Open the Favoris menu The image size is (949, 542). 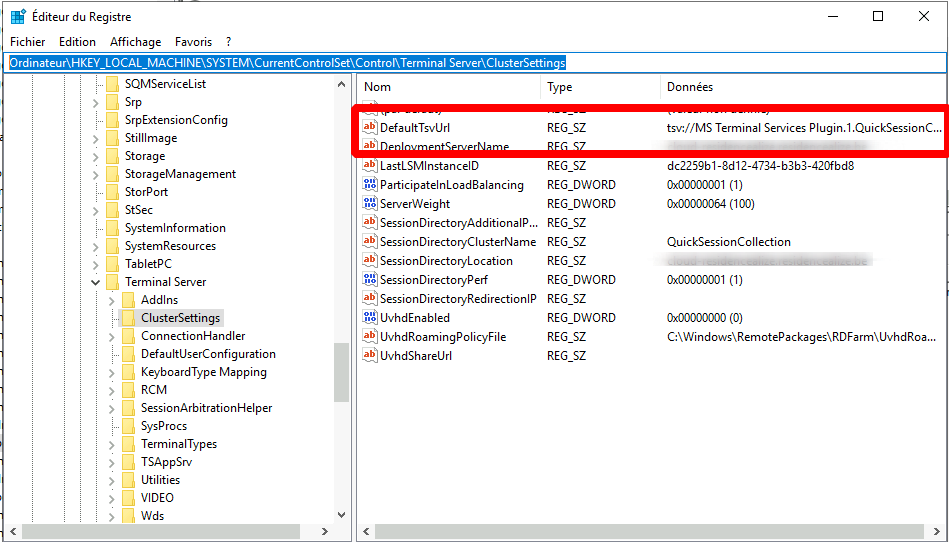point(193,42)
